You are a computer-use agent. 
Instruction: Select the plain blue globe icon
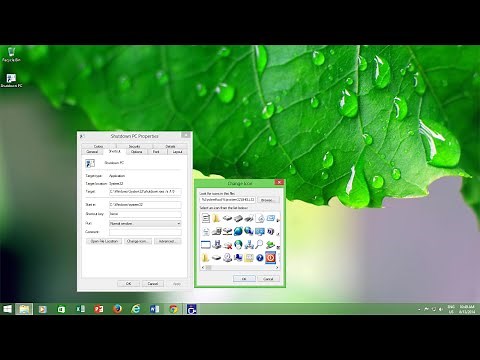238,231
